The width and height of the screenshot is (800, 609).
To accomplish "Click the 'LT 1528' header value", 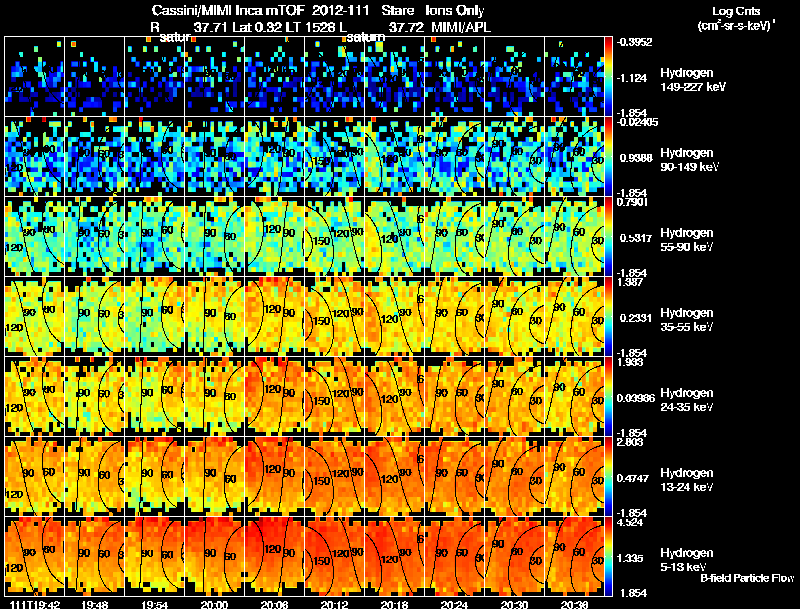I will [311, 27].
